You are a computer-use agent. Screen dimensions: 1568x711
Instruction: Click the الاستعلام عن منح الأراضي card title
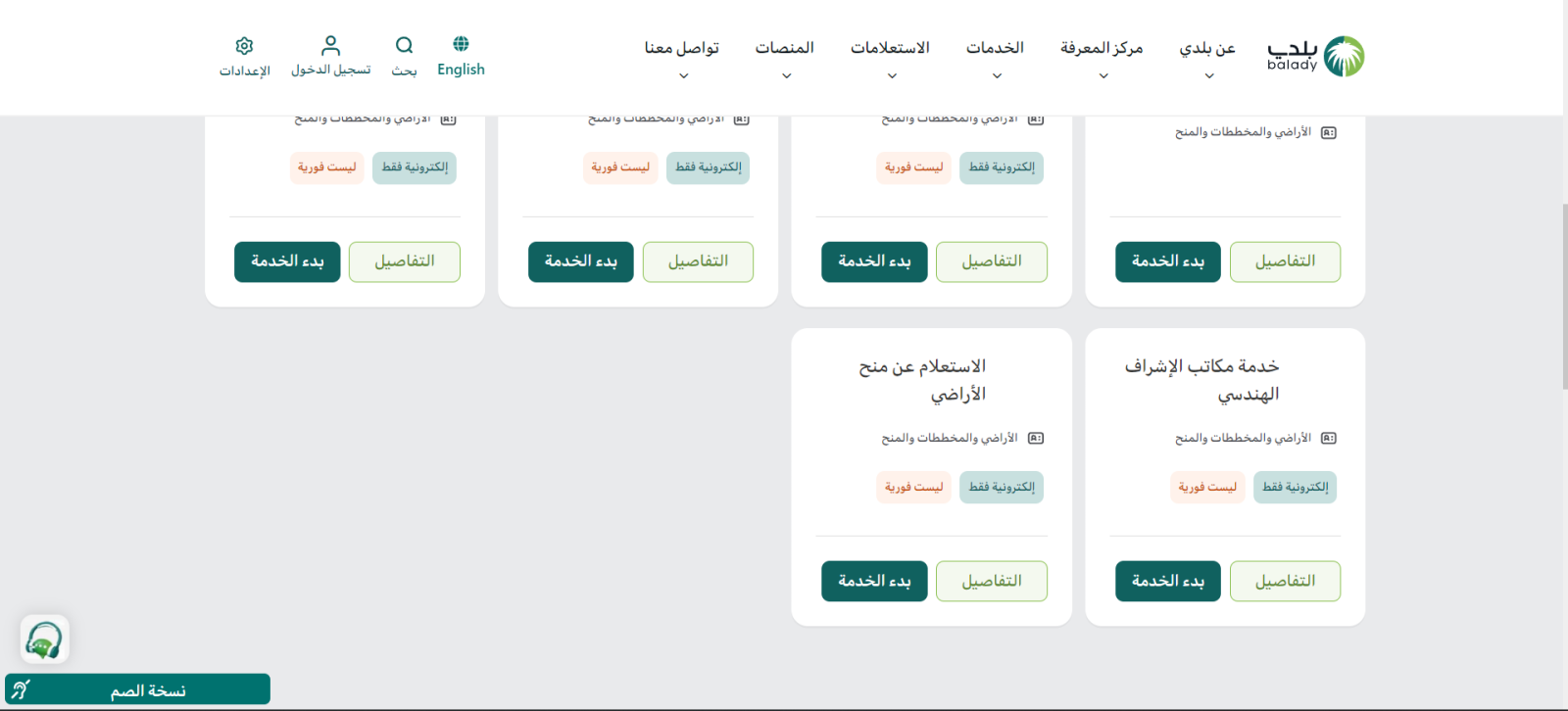coord(922,380)
